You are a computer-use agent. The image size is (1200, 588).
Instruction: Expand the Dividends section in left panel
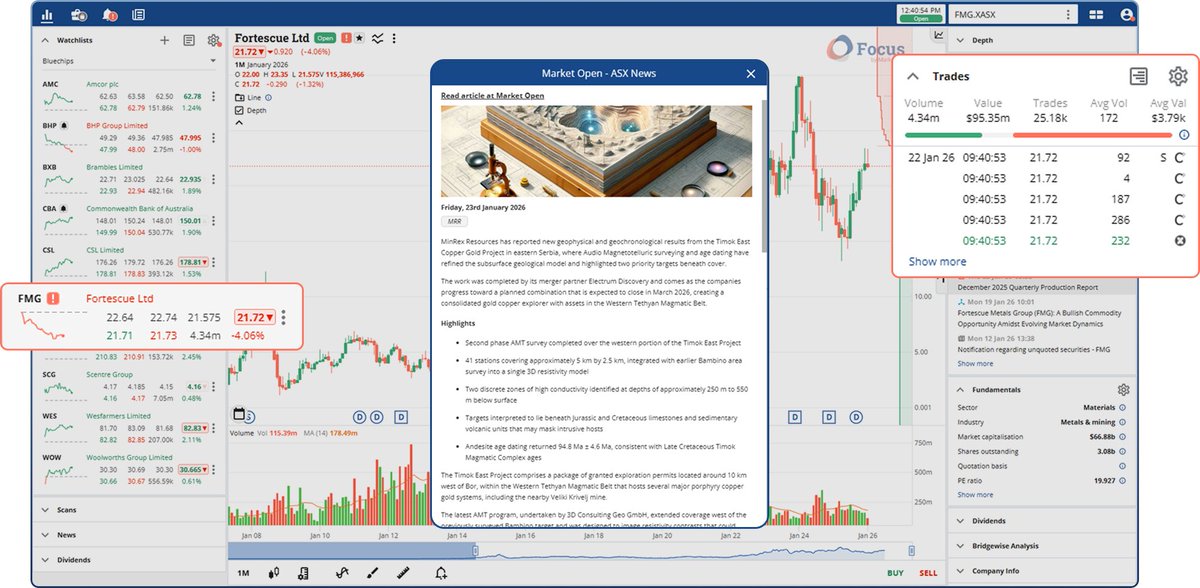click(x=45, y=560)
